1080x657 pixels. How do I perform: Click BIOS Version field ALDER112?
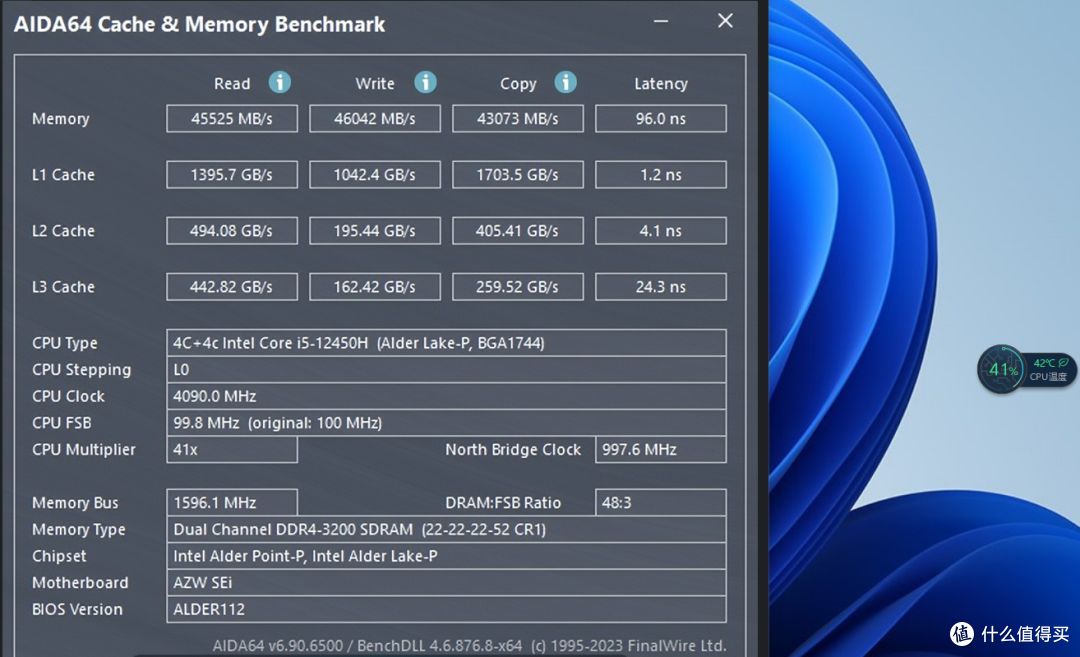tap(446, 609)
